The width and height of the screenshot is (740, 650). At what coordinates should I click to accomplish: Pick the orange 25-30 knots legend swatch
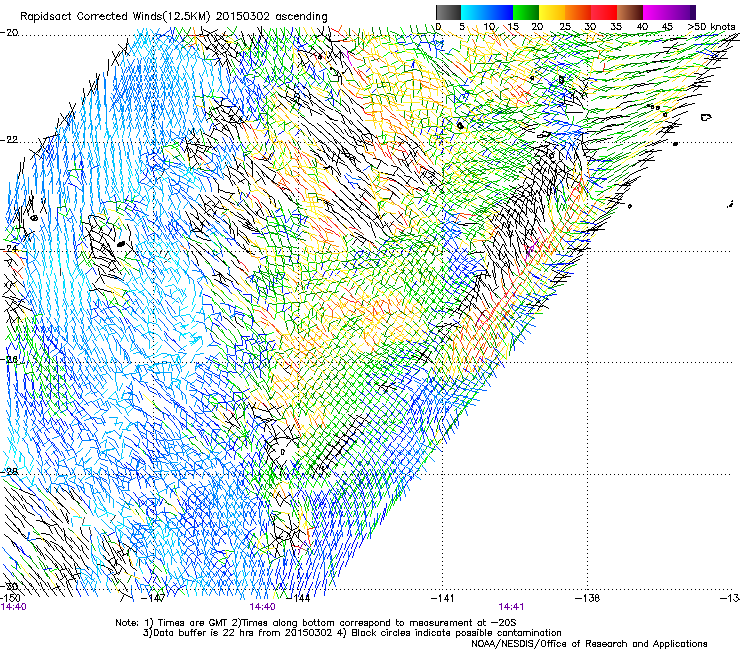pos(578,12)
